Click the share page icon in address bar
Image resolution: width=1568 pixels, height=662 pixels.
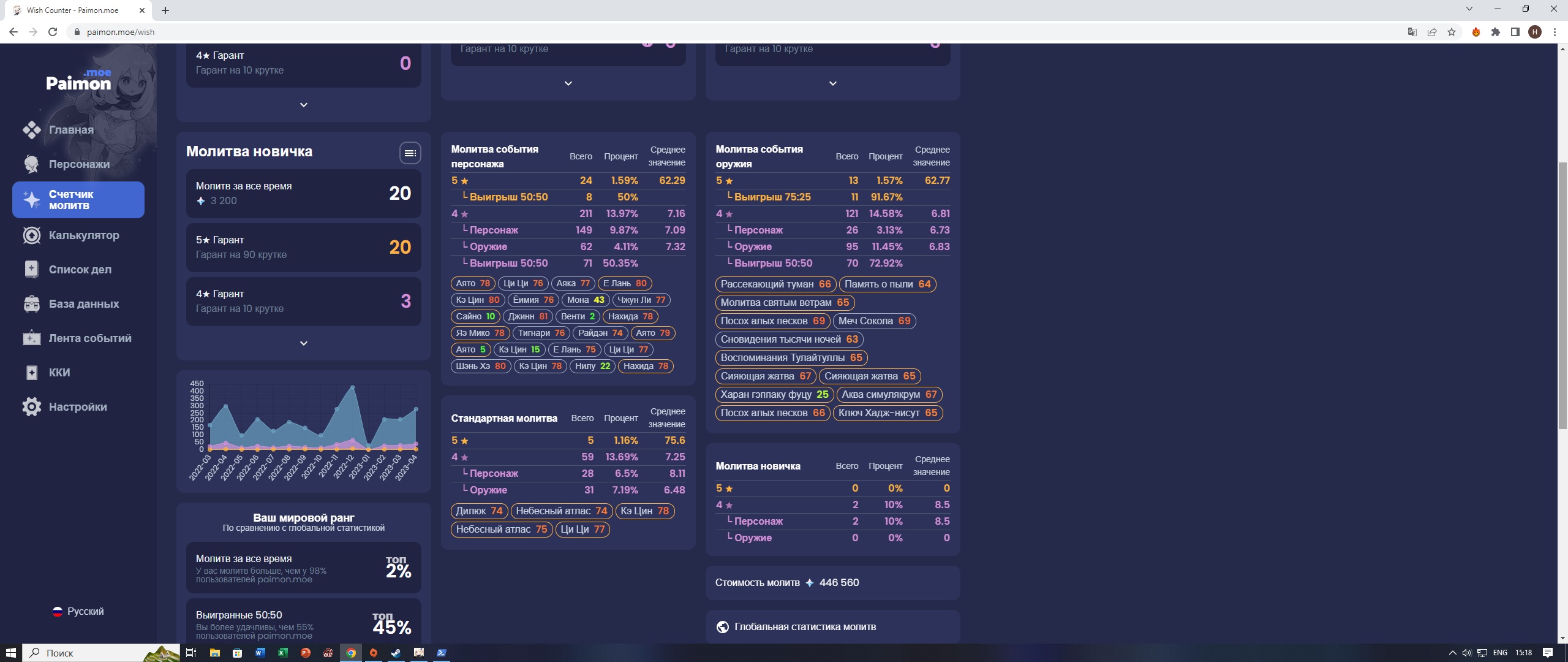click(x=1432, y=32)
